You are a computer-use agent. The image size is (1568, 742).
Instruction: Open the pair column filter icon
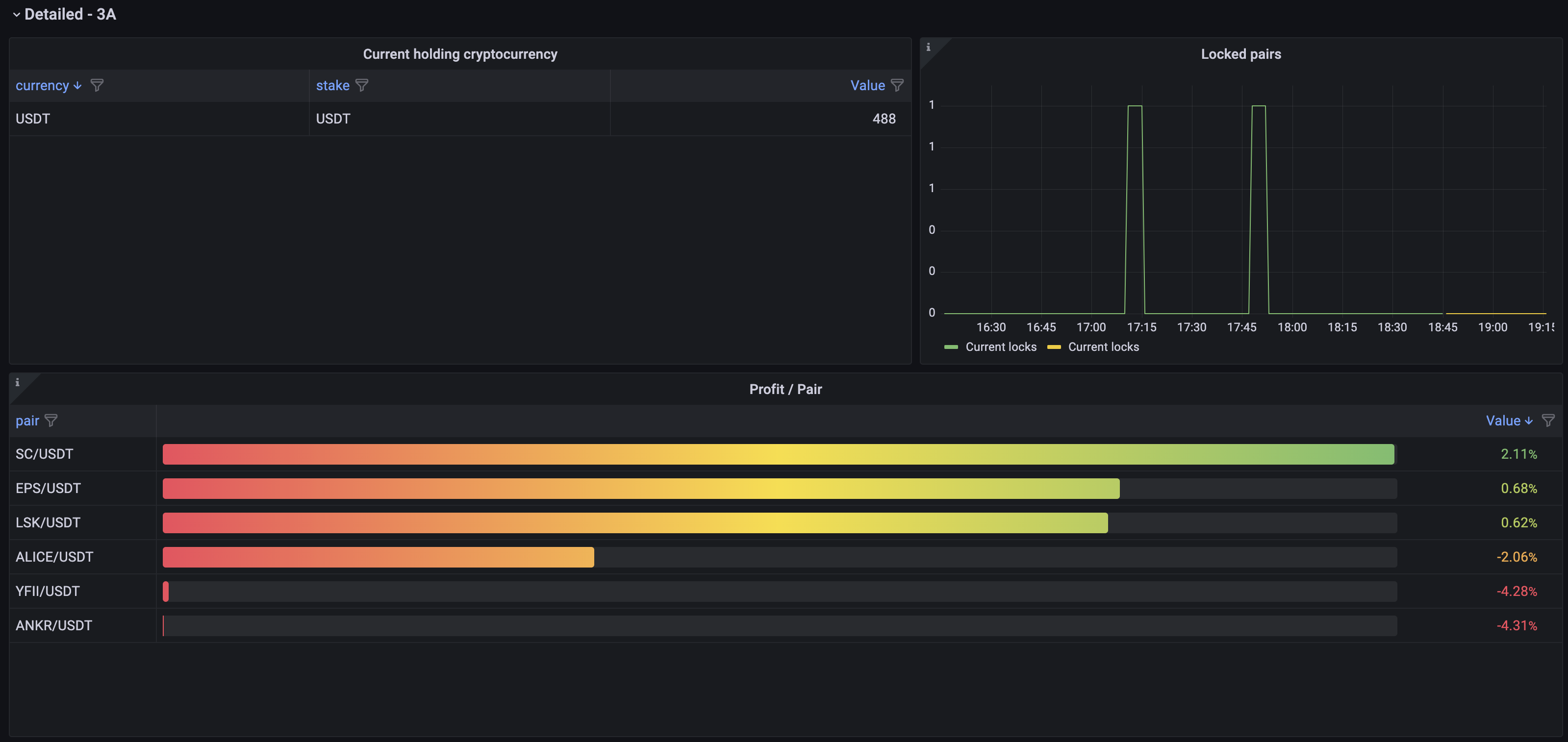pyautogui.click(x=51, y=420)
